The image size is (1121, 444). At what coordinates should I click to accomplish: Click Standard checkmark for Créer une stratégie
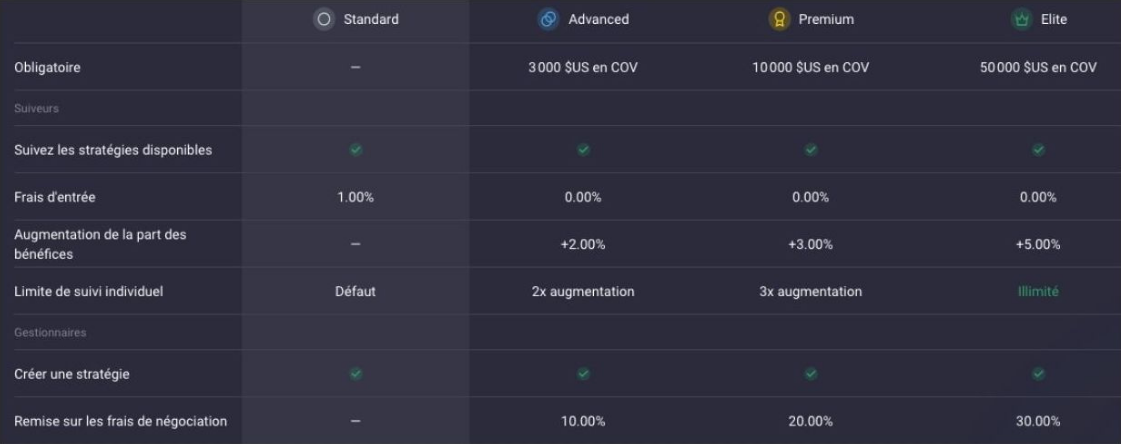(355, 374)
